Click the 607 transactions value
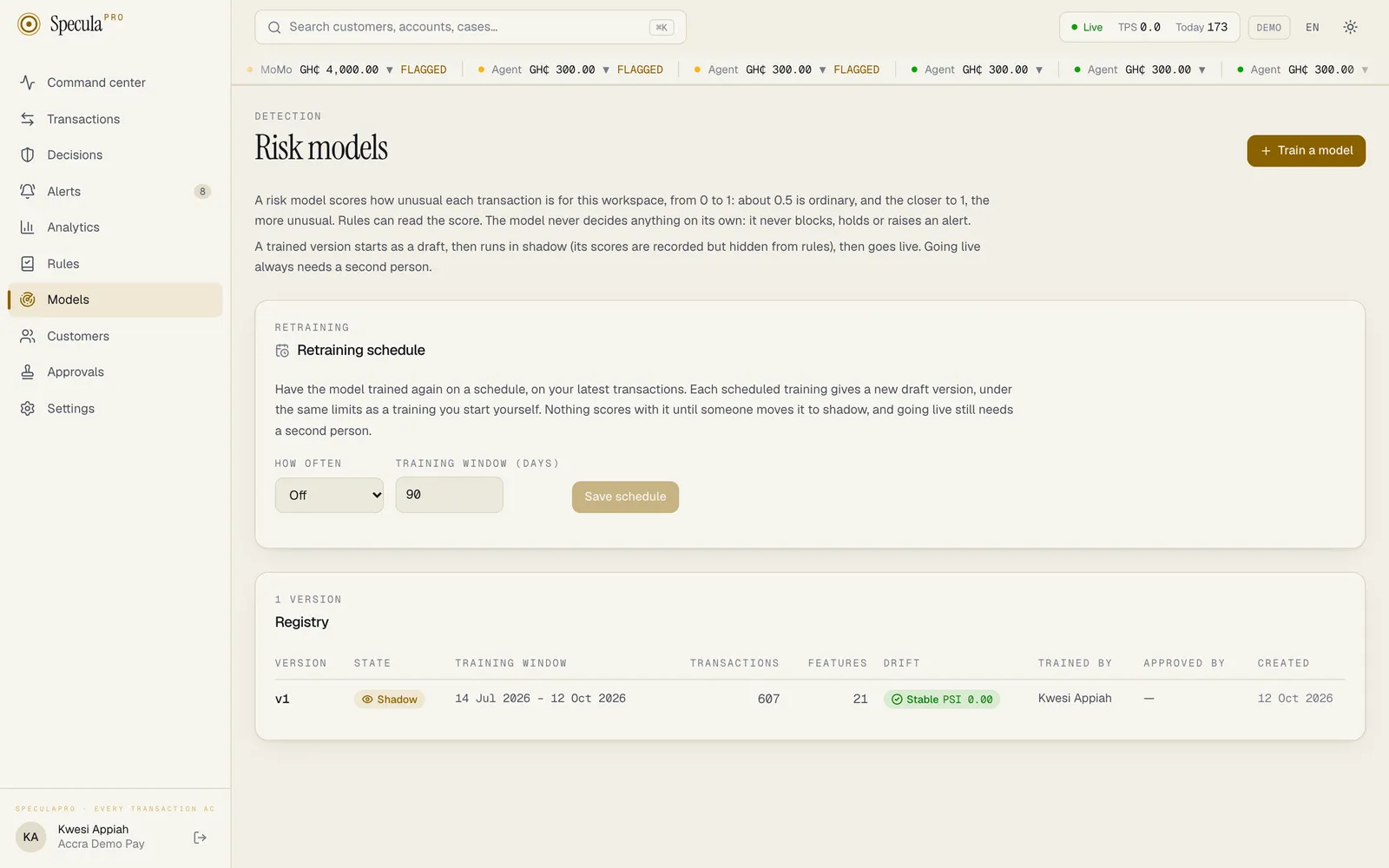 (768, 699)
